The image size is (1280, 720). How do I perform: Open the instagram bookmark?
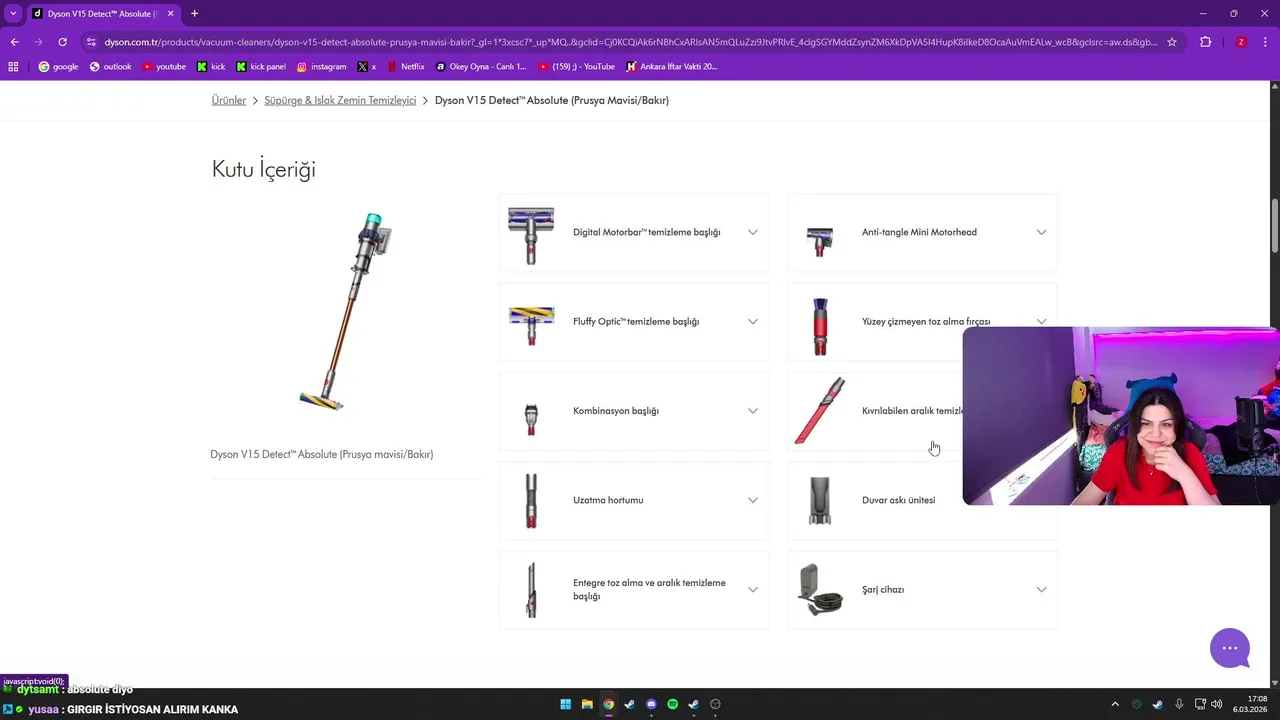[321, 67]
